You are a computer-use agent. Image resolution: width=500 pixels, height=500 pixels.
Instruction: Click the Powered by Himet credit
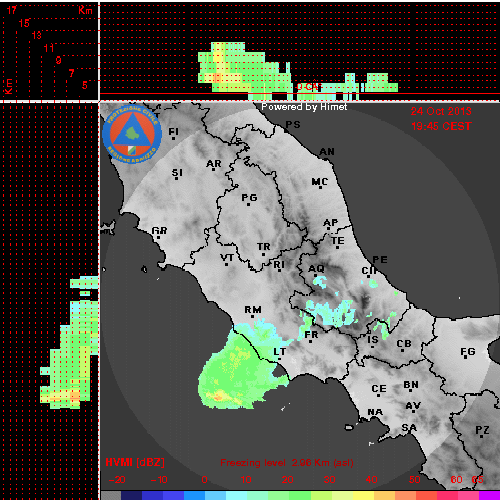(304, 107)
